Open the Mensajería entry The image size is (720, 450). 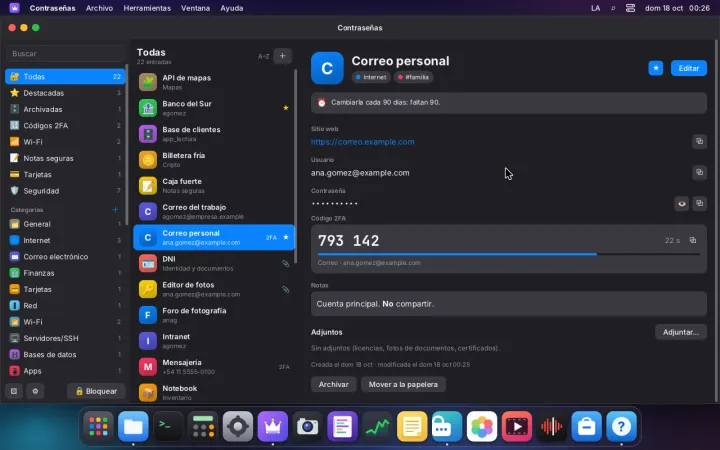coord(214,366)
